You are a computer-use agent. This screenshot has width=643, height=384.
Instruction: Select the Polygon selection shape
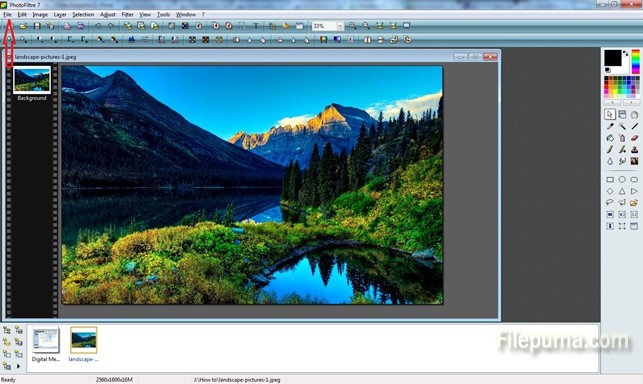(622, 202)
